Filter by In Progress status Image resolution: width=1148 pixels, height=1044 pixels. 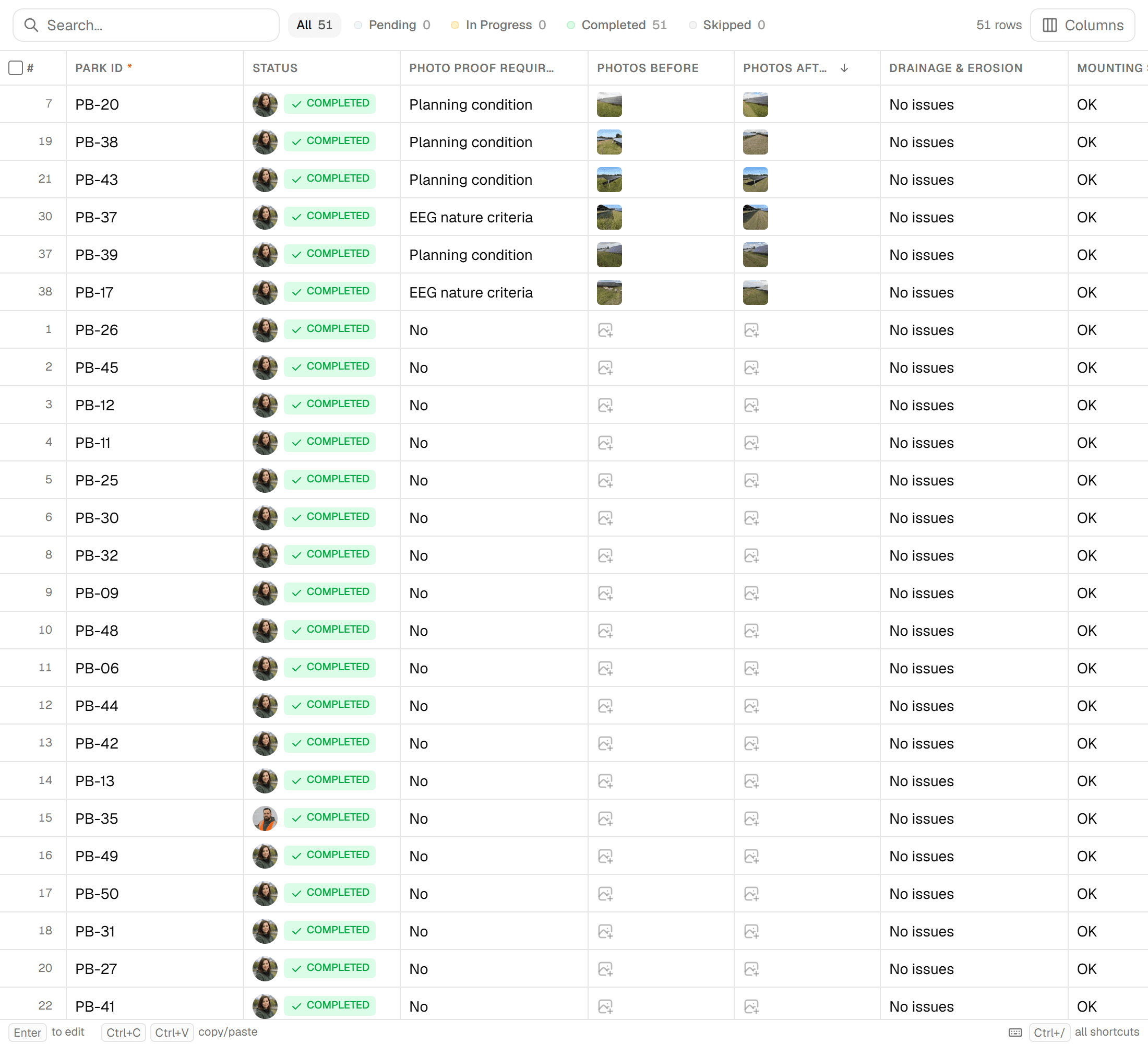pyautogui.click(x=498, y=25)
